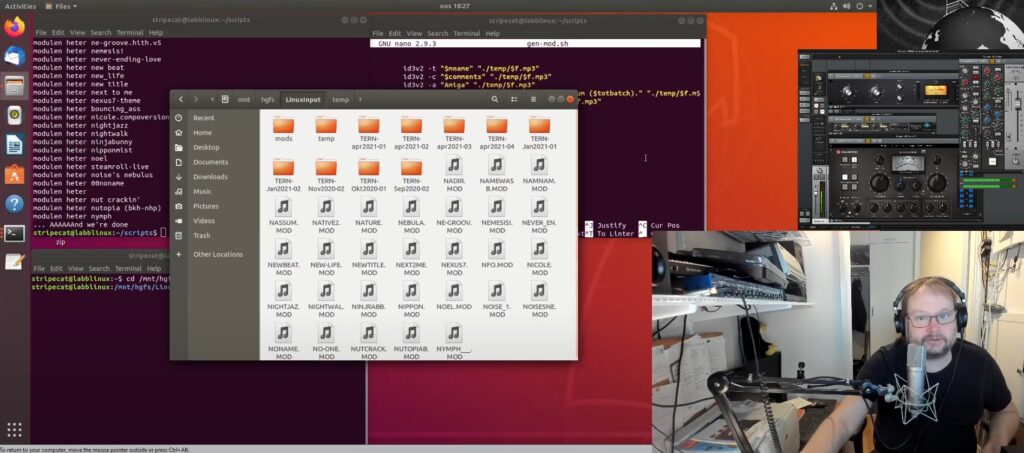Open the system menu arrow in the top bar
This screenshot has height=453, width=1024.
(x=871, y=6)
